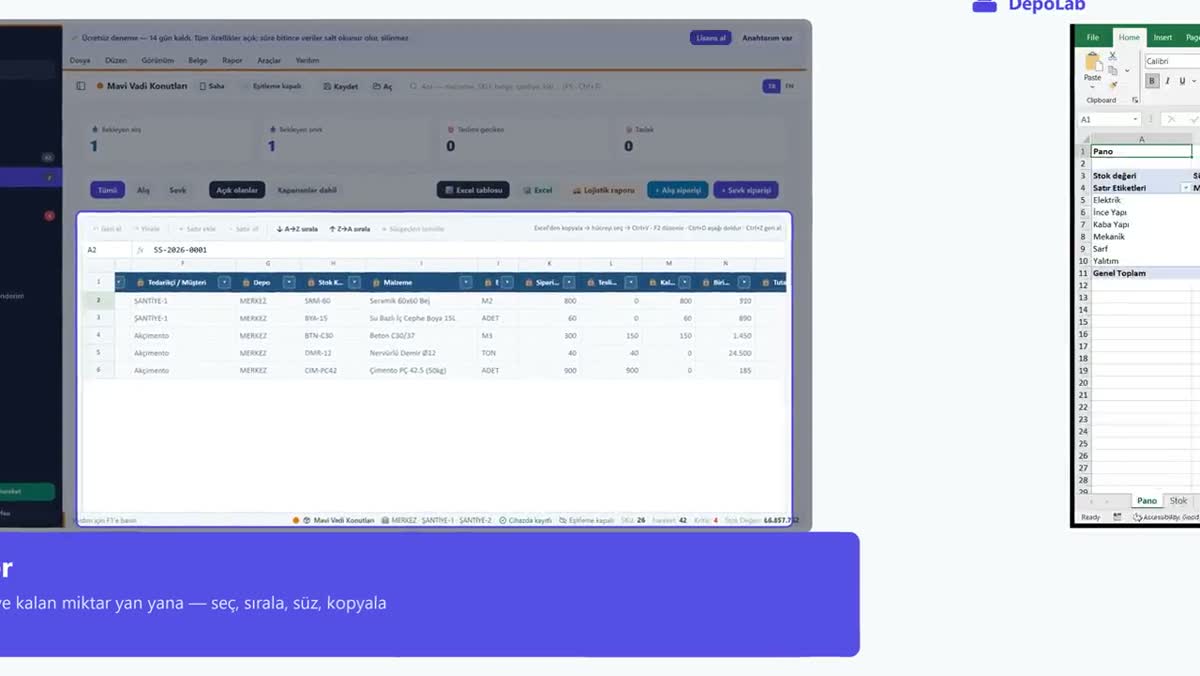
Task: Click Z→A sırala sort descending
Action: point(350,229)
